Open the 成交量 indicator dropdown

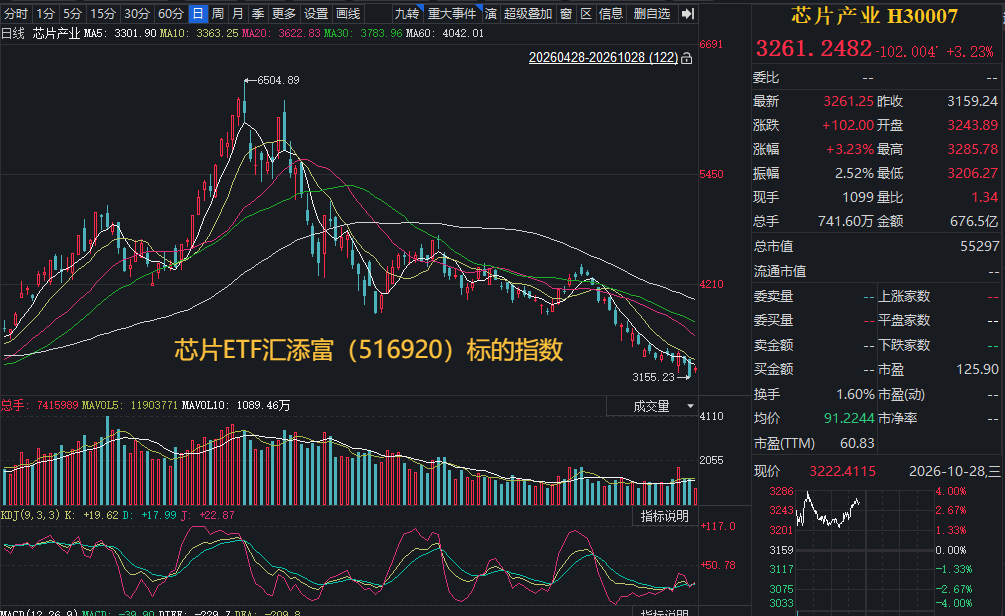click(x=652, y=406)
